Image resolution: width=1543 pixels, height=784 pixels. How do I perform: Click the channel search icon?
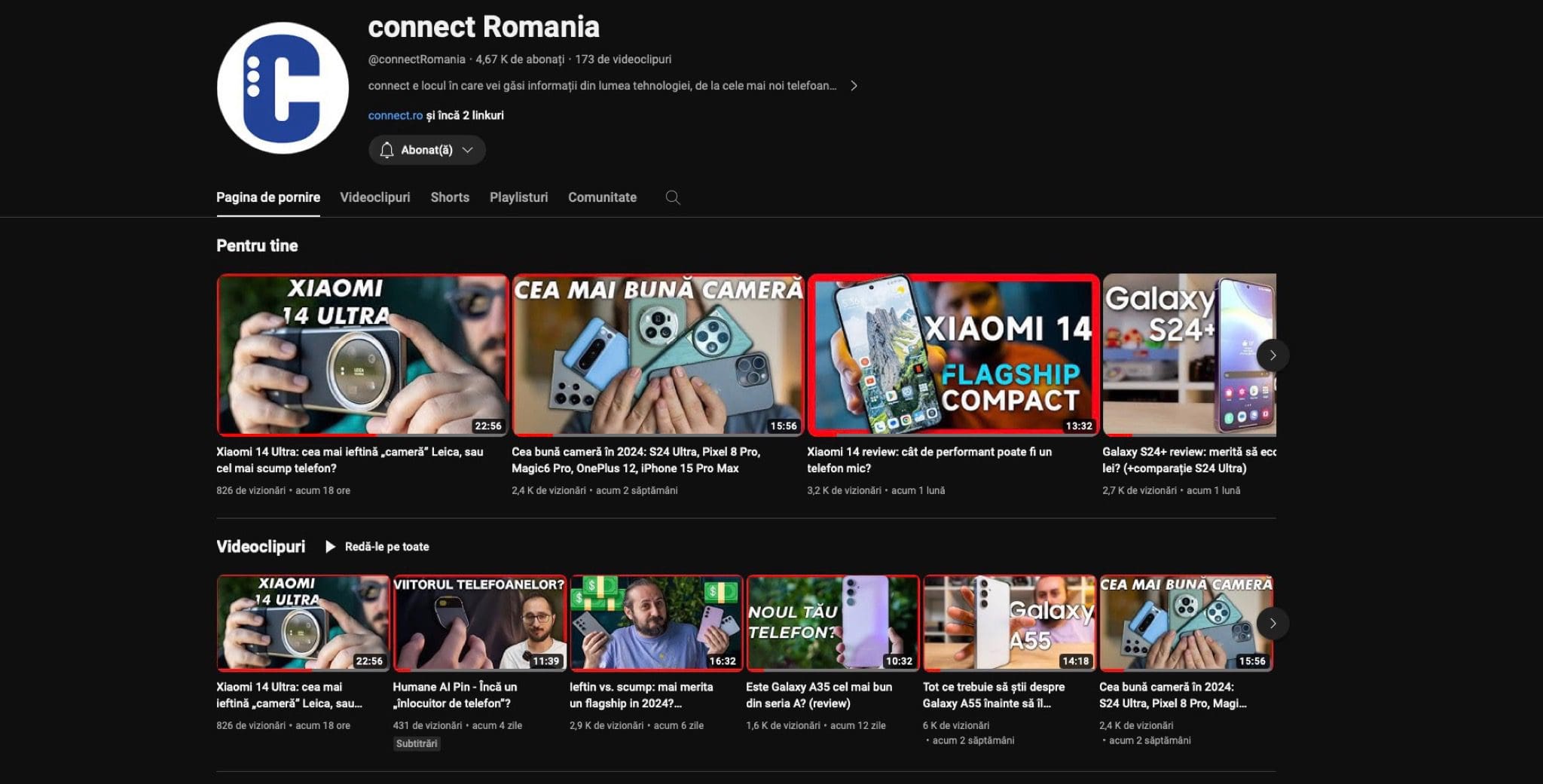[x=673, y=197]
